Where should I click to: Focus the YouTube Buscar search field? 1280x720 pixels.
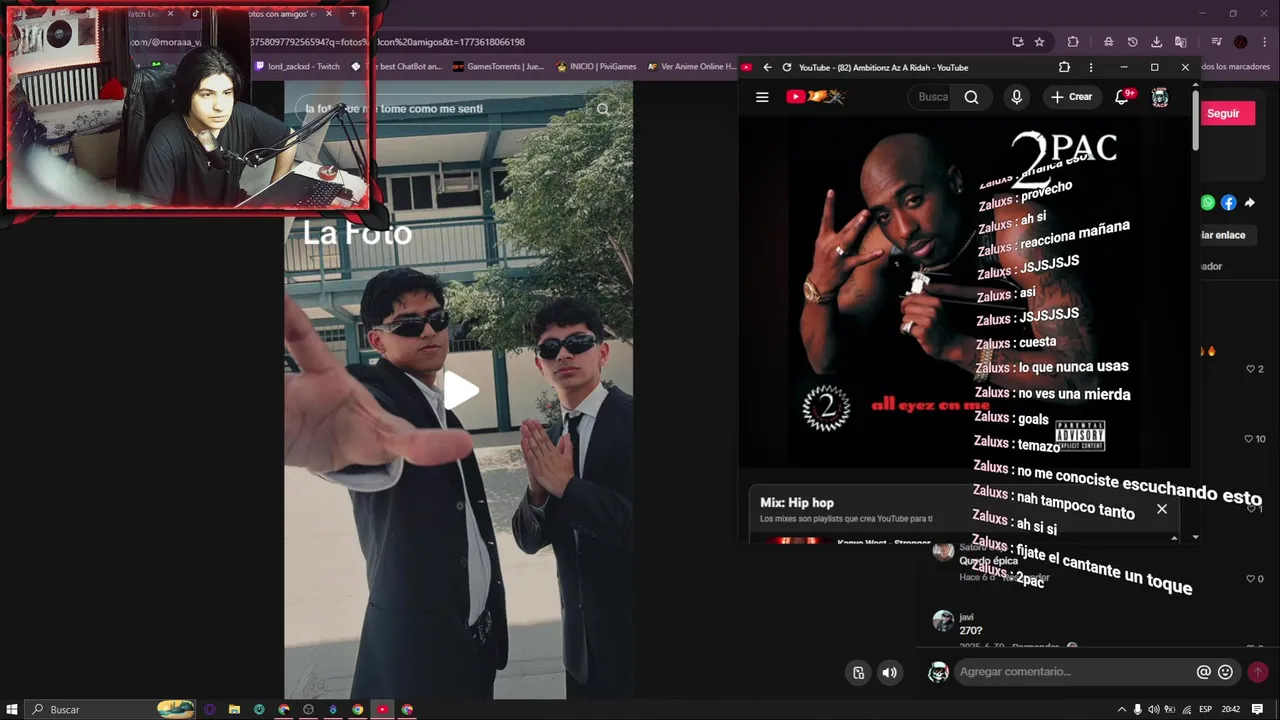[932, 97]
